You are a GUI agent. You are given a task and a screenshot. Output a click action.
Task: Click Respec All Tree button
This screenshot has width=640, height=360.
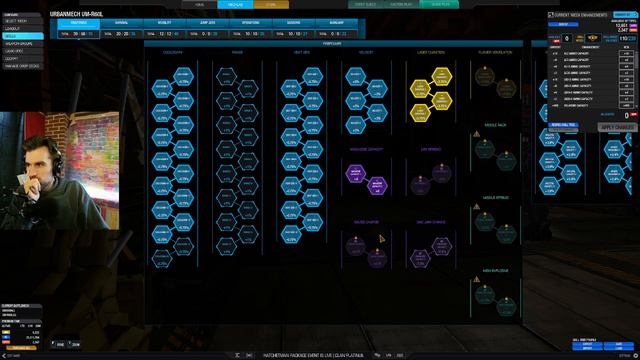pyautogui.click(x=563, y=125)
